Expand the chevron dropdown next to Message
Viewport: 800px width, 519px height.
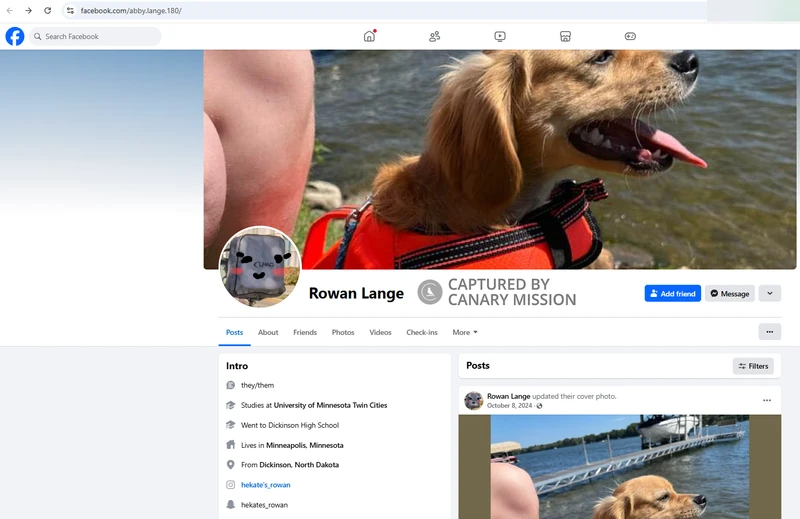[770, 293]
